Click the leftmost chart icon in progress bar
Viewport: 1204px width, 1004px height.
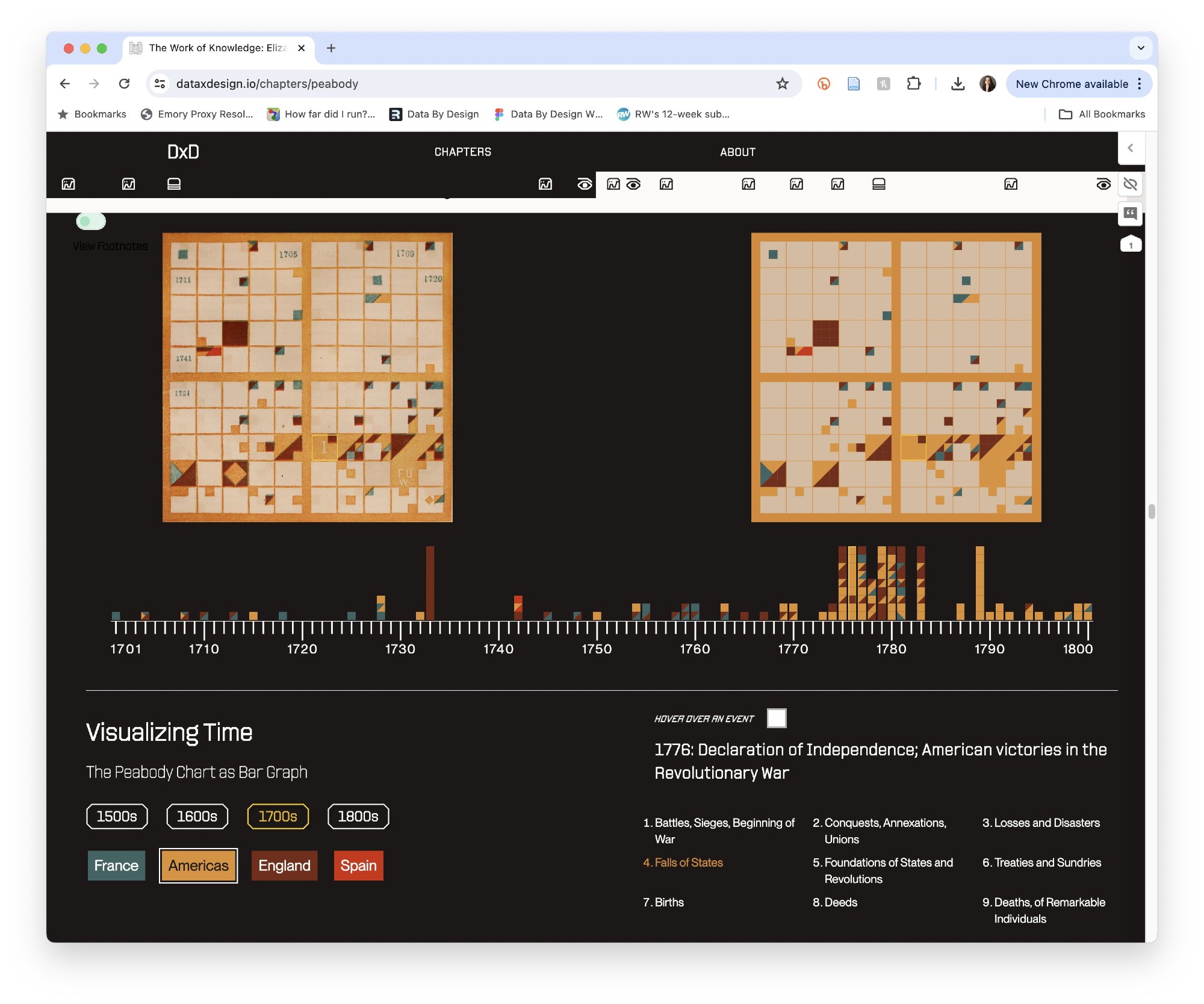click(69, 184)
